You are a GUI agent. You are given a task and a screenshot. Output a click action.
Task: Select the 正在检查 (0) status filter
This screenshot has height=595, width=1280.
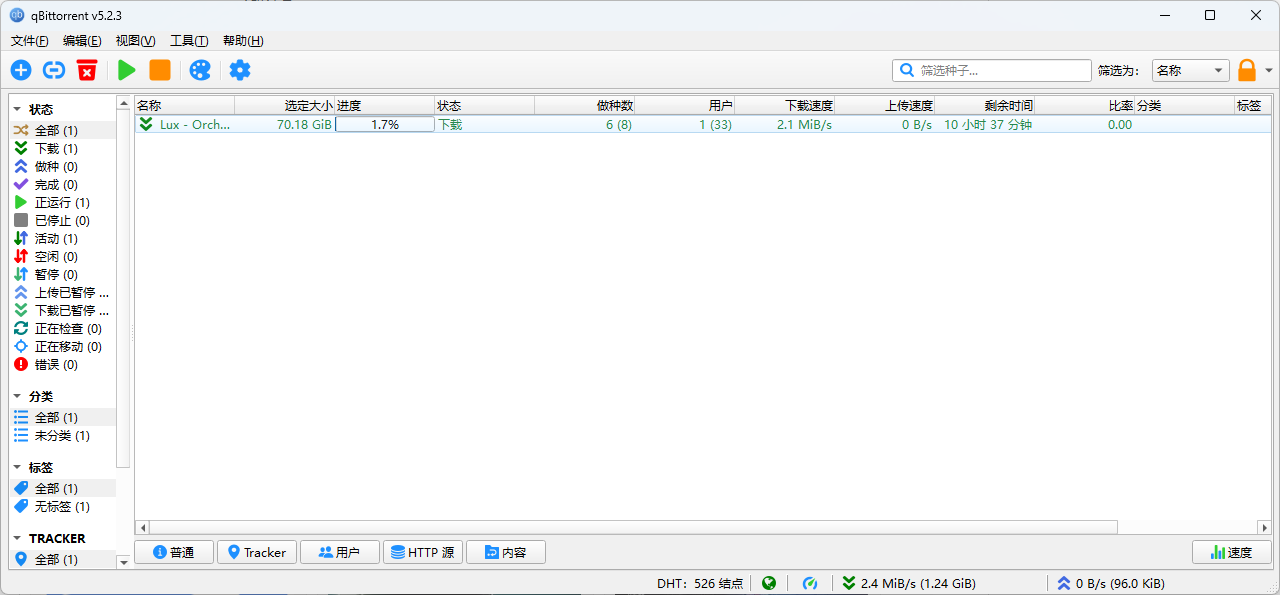pos(63,328)
